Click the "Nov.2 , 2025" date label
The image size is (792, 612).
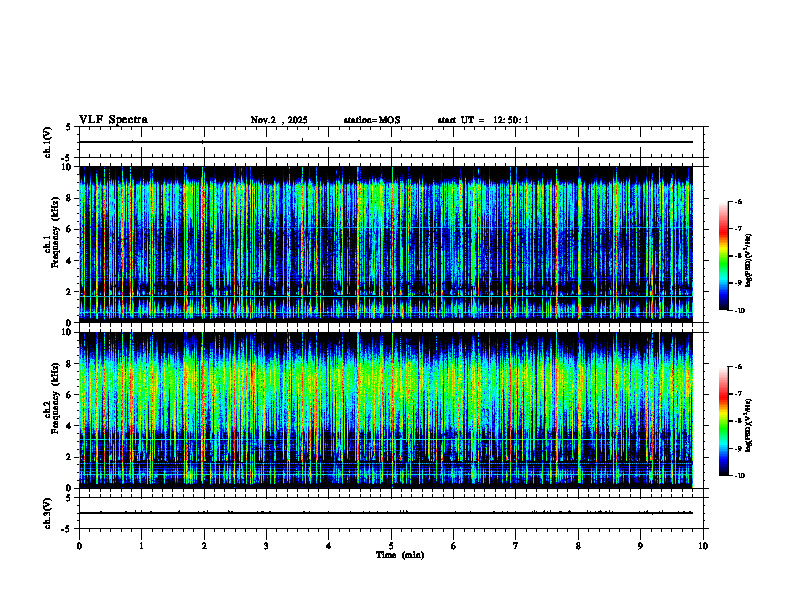[279, 120]
